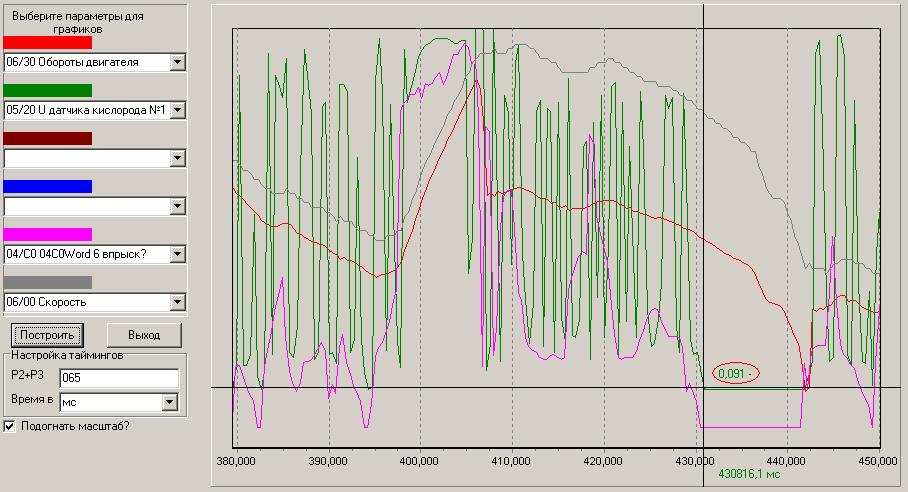Viewport: 908px width, 492px height.
Task: Click the 410,000 x-axis label
Action: [x=511, y=461]
